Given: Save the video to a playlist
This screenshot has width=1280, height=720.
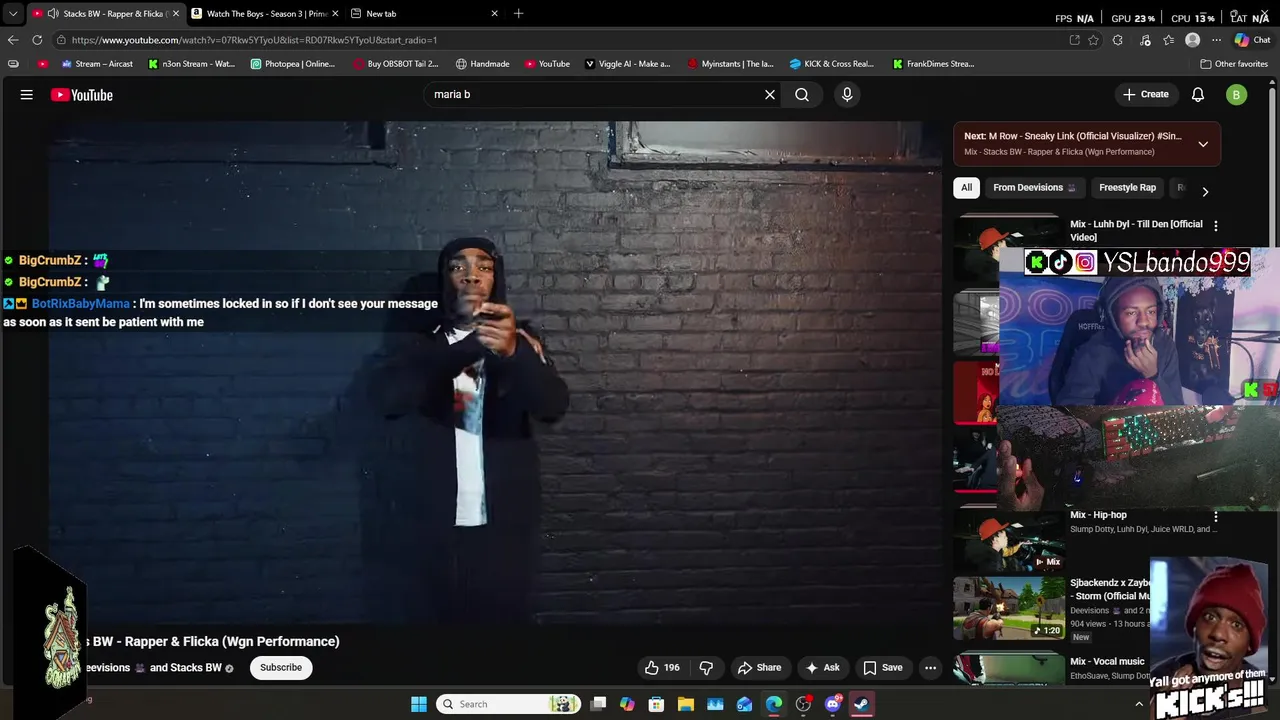Looking at the screenshot, I should [883, 668].
